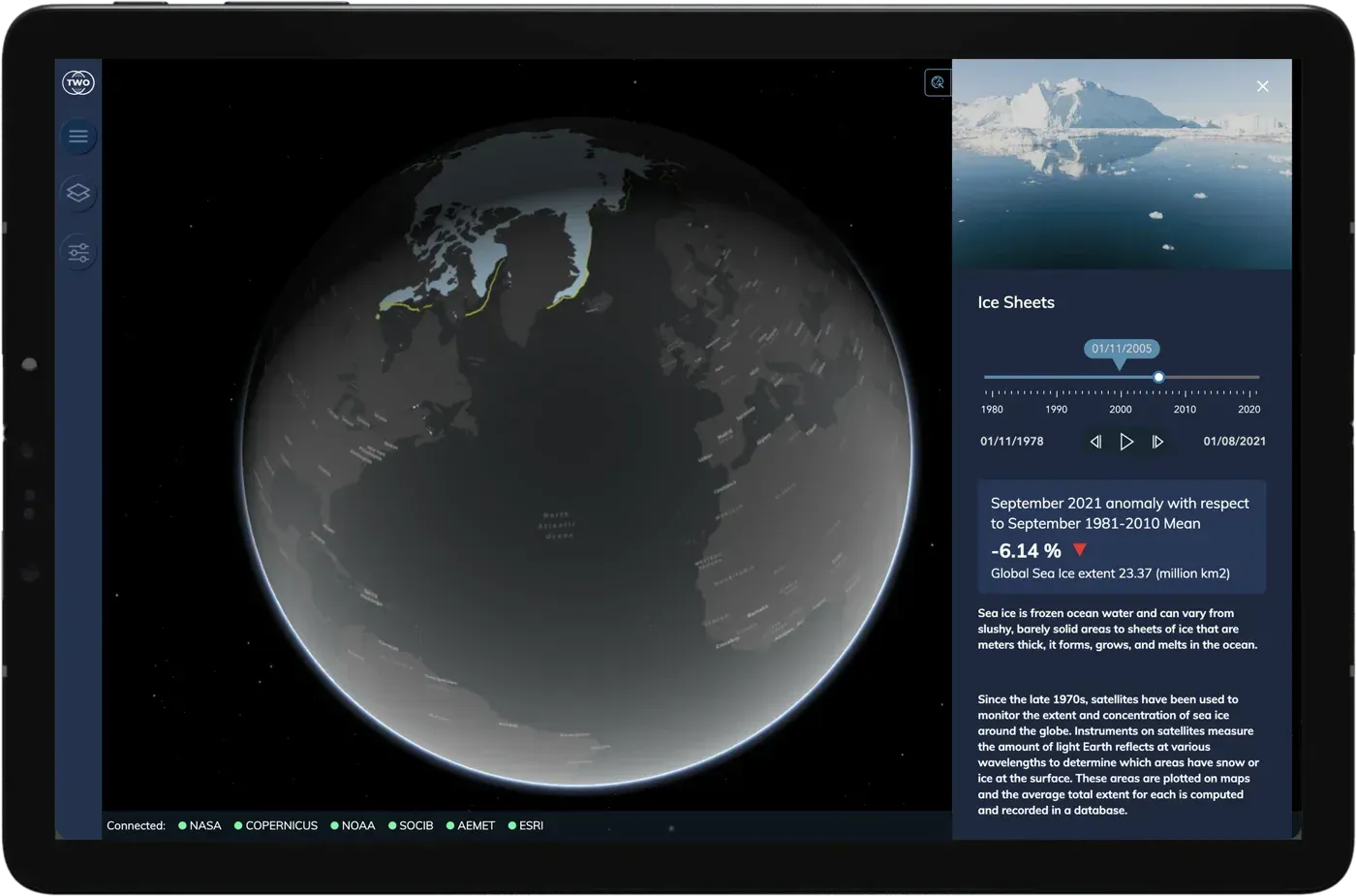Step forward one frame in timeline
Screen dimensions: 1356x896
pyautogui.click(x=1157, y=442)
